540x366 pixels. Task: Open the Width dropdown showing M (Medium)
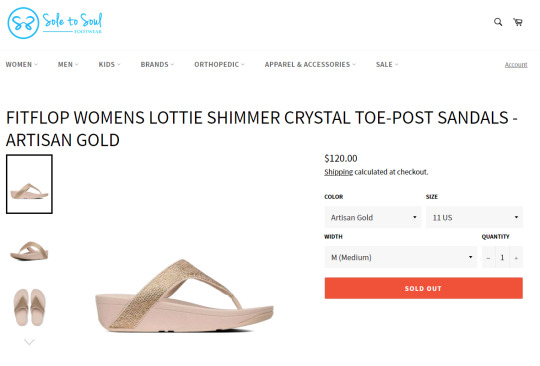point(401,257)
